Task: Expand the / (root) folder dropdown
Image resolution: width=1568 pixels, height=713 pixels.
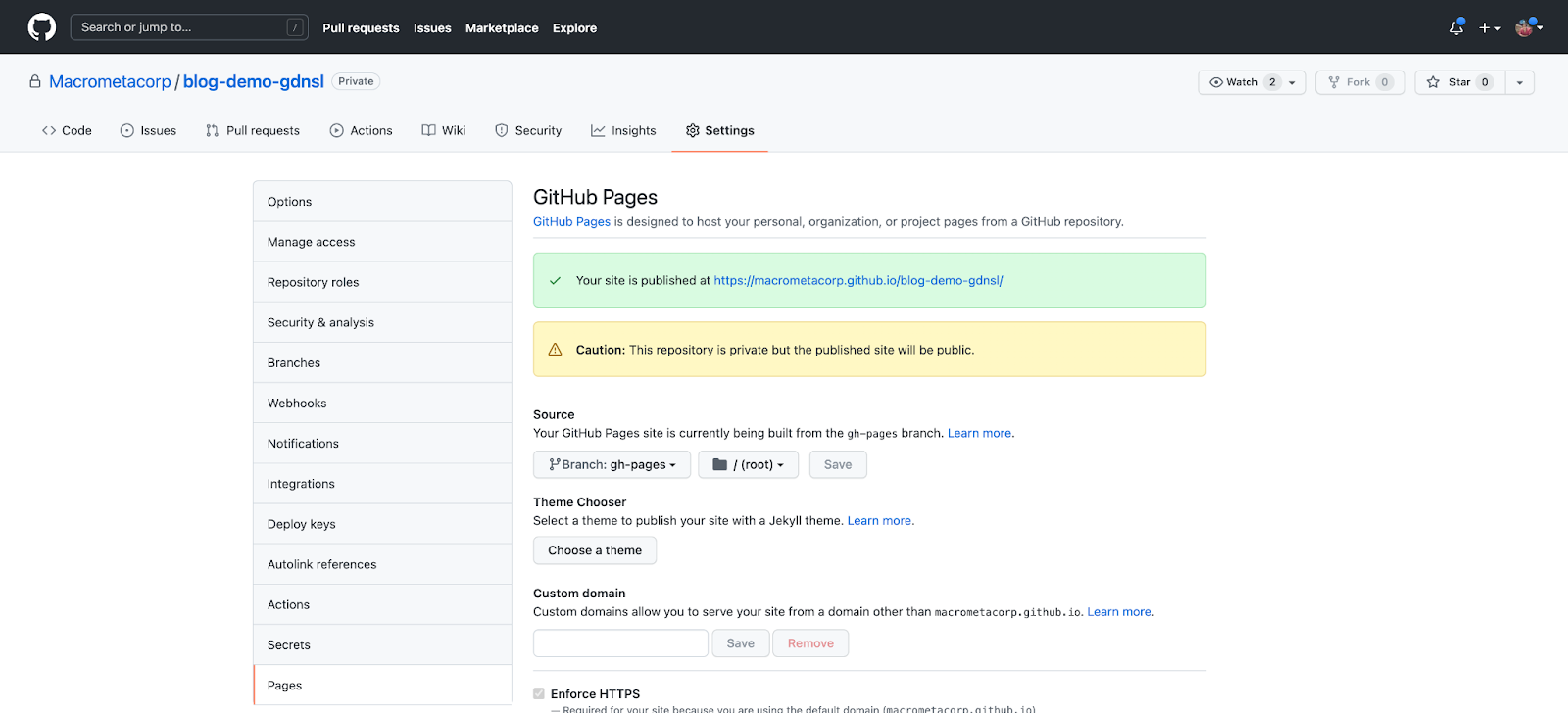Action: (x=748, y=464)
